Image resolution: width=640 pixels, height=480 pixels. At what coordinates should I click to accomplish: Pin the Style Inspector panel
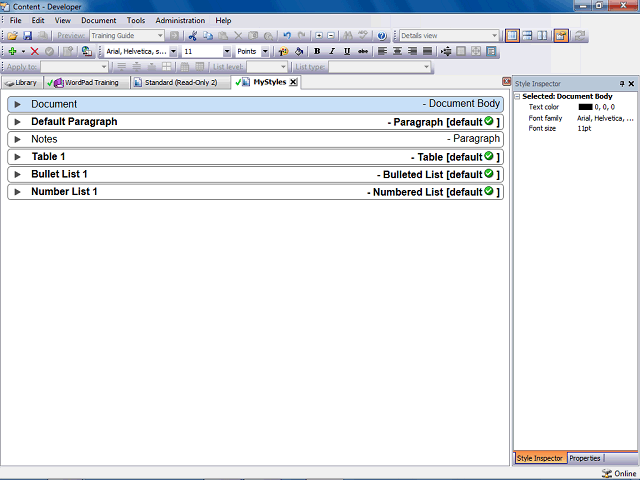click(x=622, y=84)
